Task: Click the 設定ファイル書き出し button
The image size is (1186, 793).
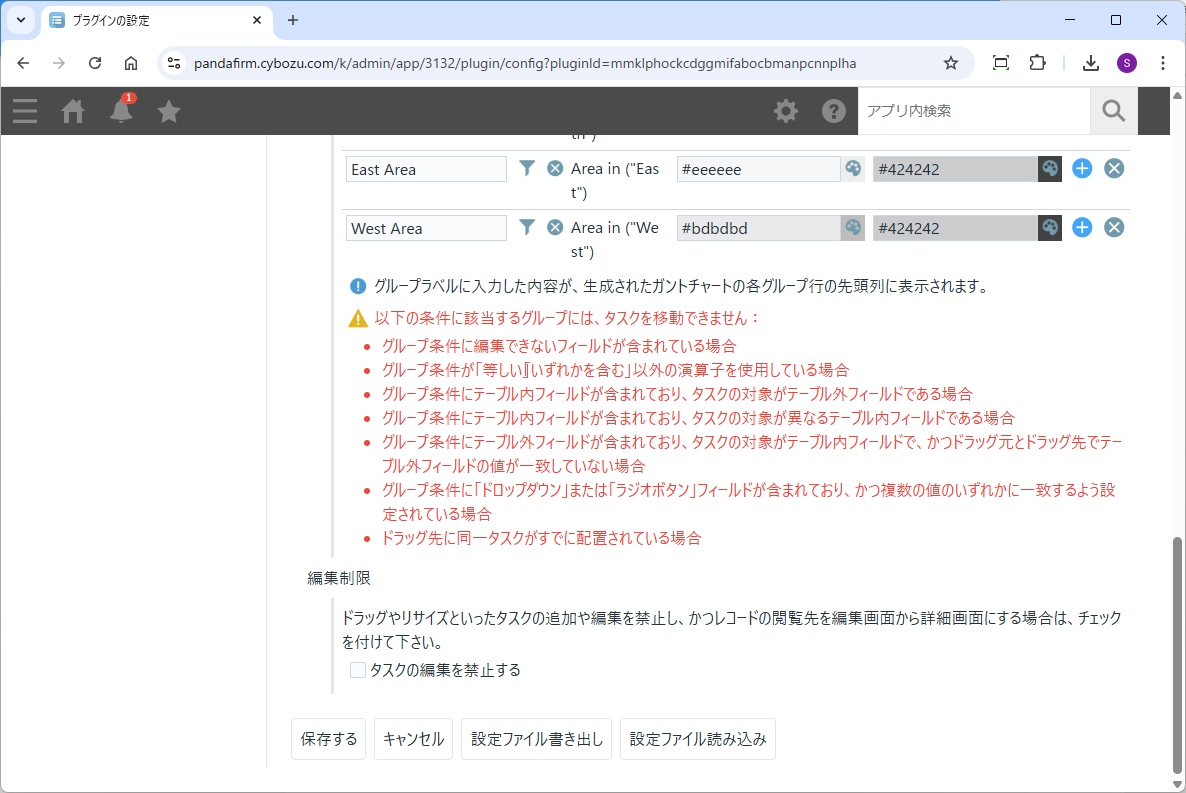Action: pos(537,740)
